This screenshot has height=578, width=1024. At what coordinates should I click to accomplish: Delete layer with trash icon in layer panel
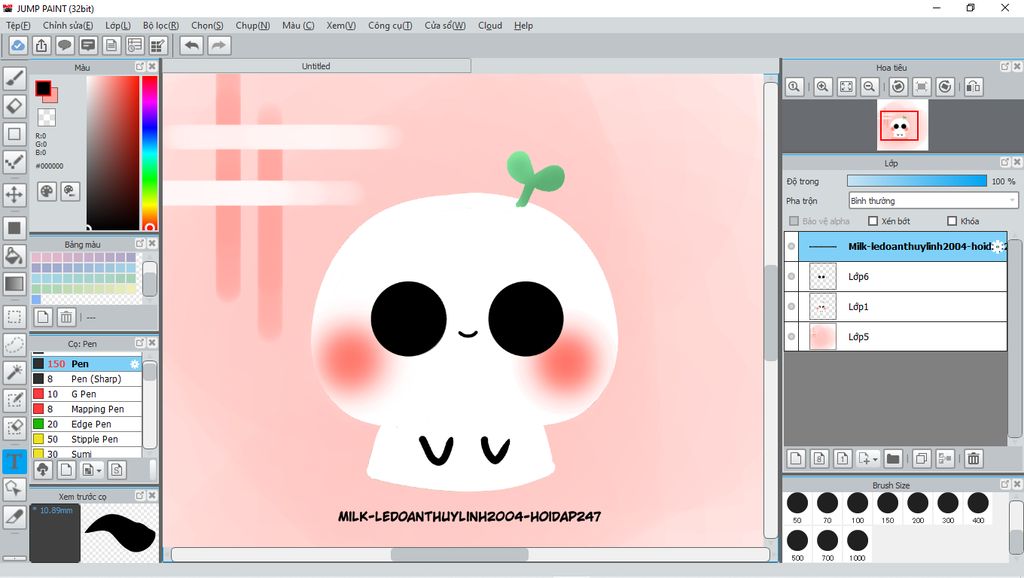pyautogui.click(x=973, y=458)
